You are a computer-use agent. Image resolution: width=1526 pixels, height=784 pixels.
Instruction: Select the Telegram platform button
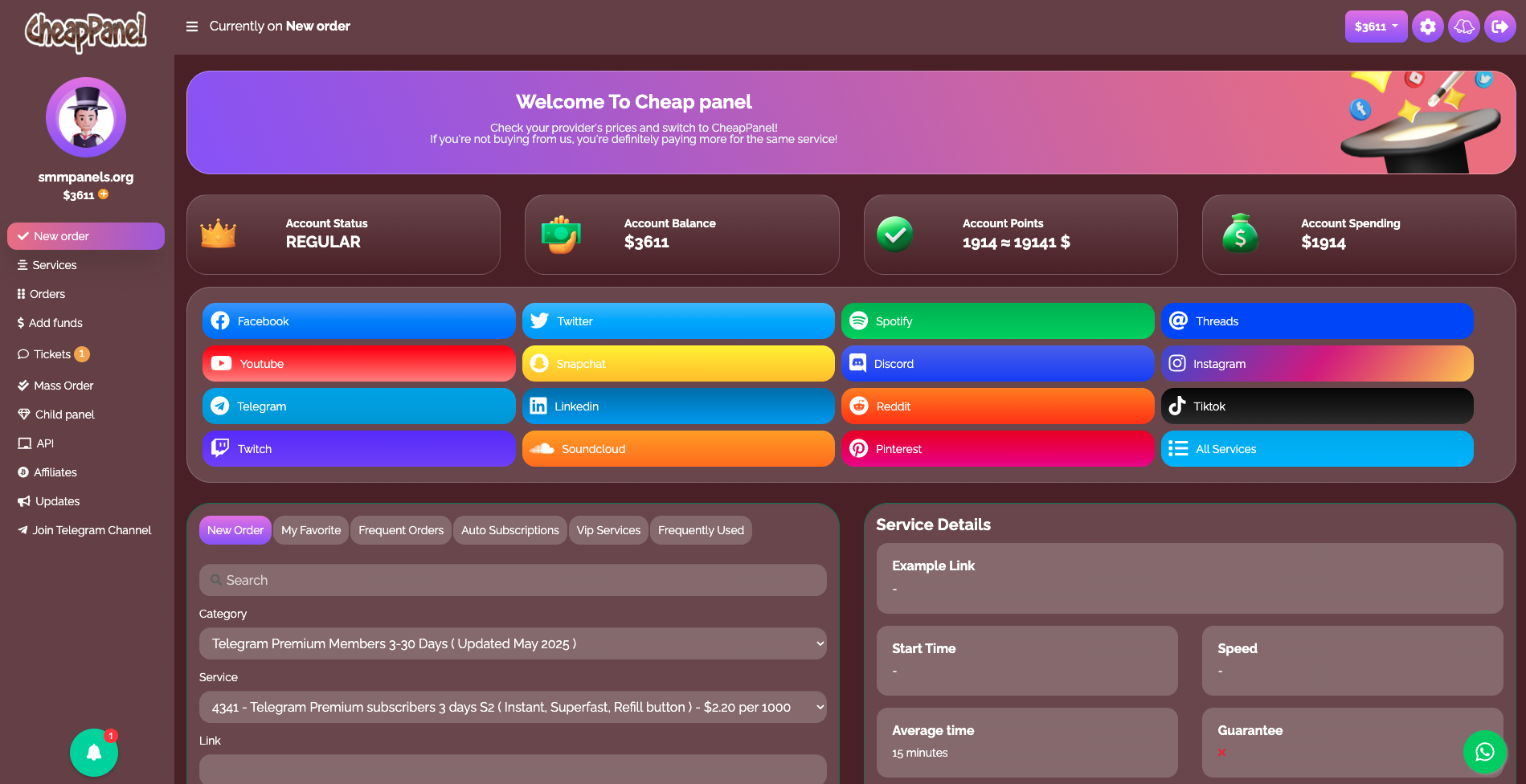358,406
